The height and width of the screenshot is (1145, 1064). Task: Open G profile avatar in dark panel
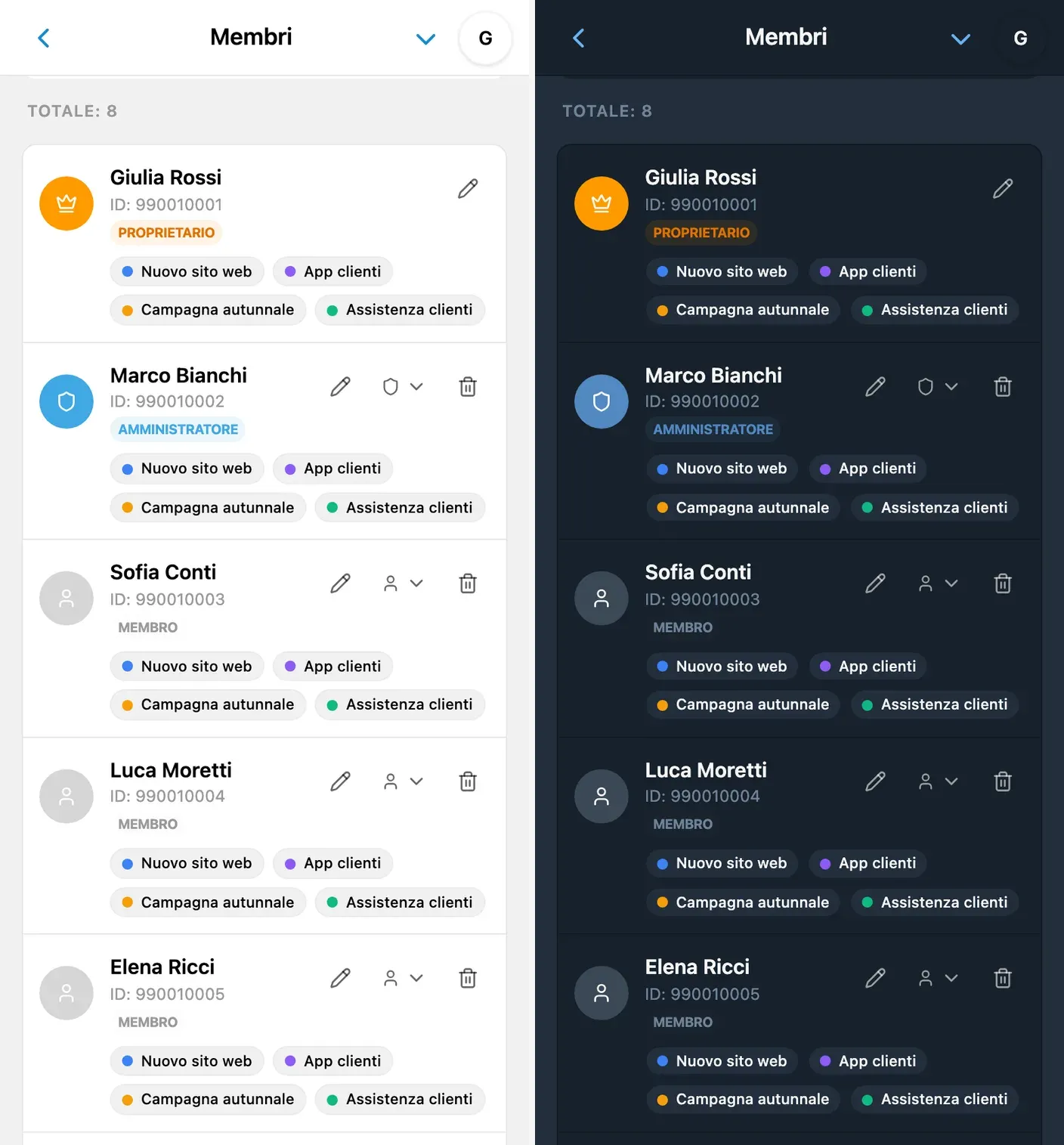[x=1020, y=38]
